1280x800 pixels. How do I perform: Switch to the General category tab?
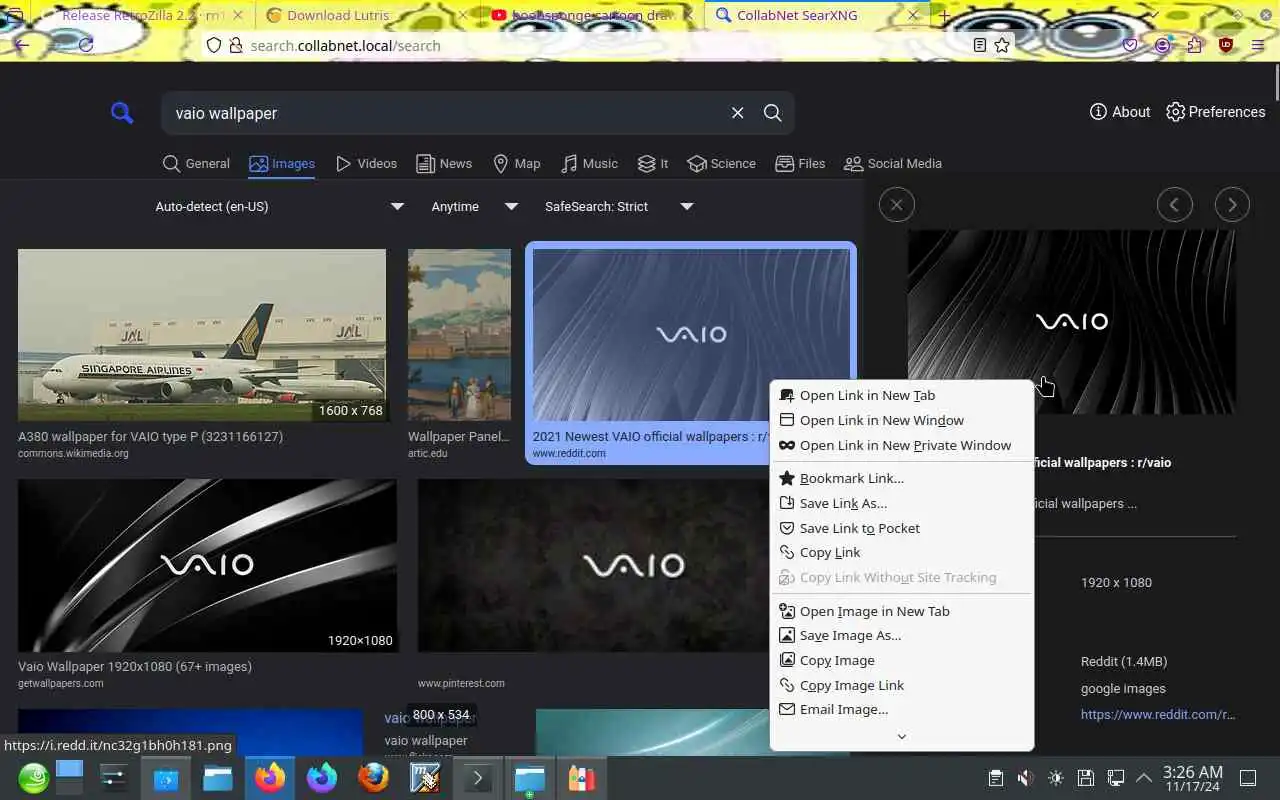196,163
